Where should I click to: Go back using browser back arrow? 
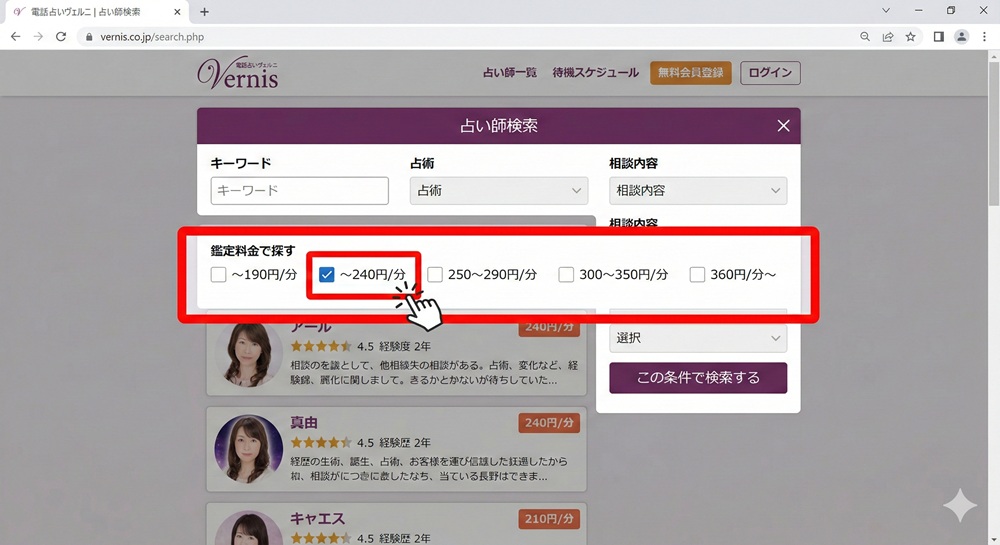pos(15,37)
